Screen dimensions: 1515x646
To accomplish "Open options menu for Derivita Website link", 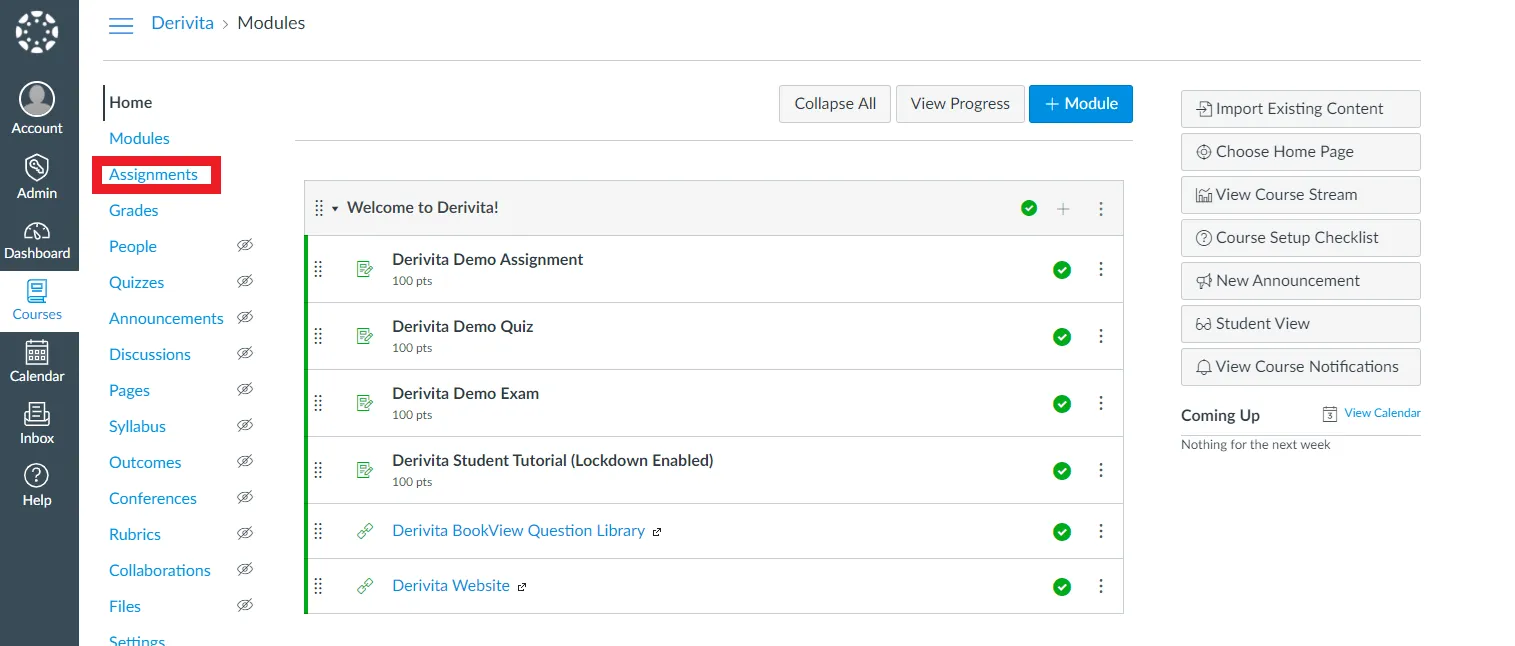I will coord(1101,586).
